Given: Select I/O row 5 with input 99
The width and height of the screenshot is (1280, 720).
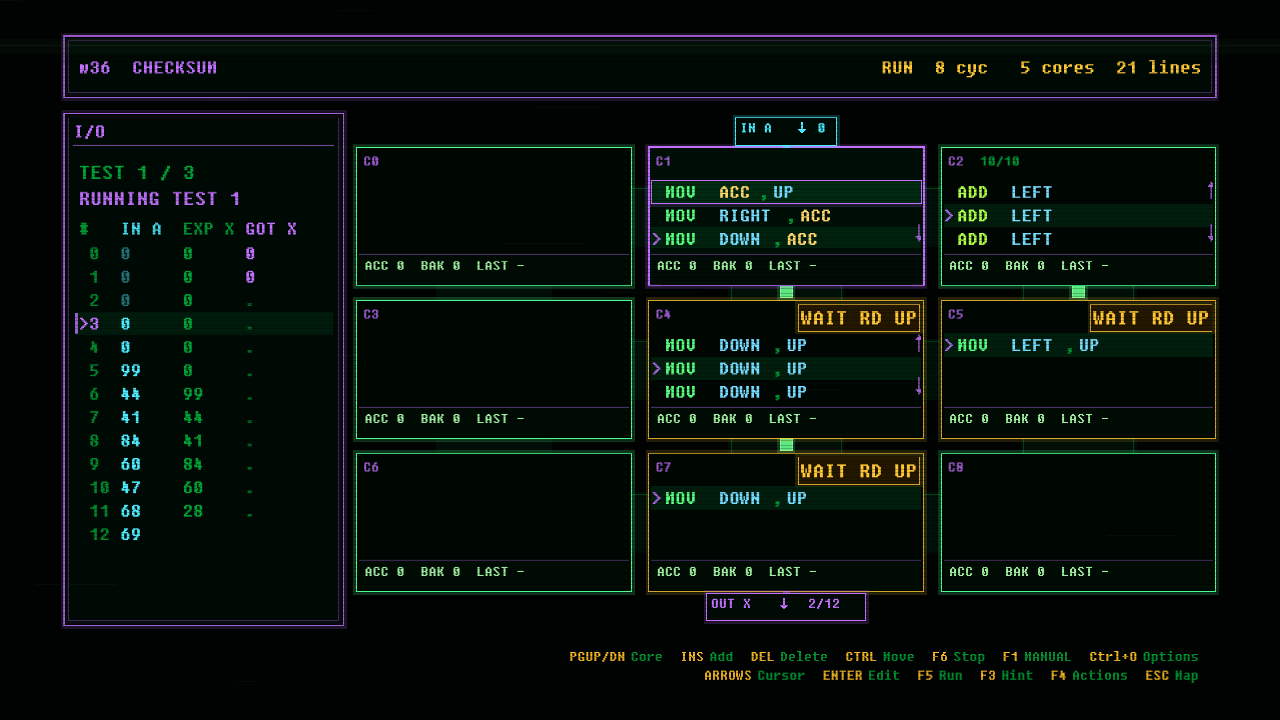Looking at the screenshot, I should click(204, 371).
